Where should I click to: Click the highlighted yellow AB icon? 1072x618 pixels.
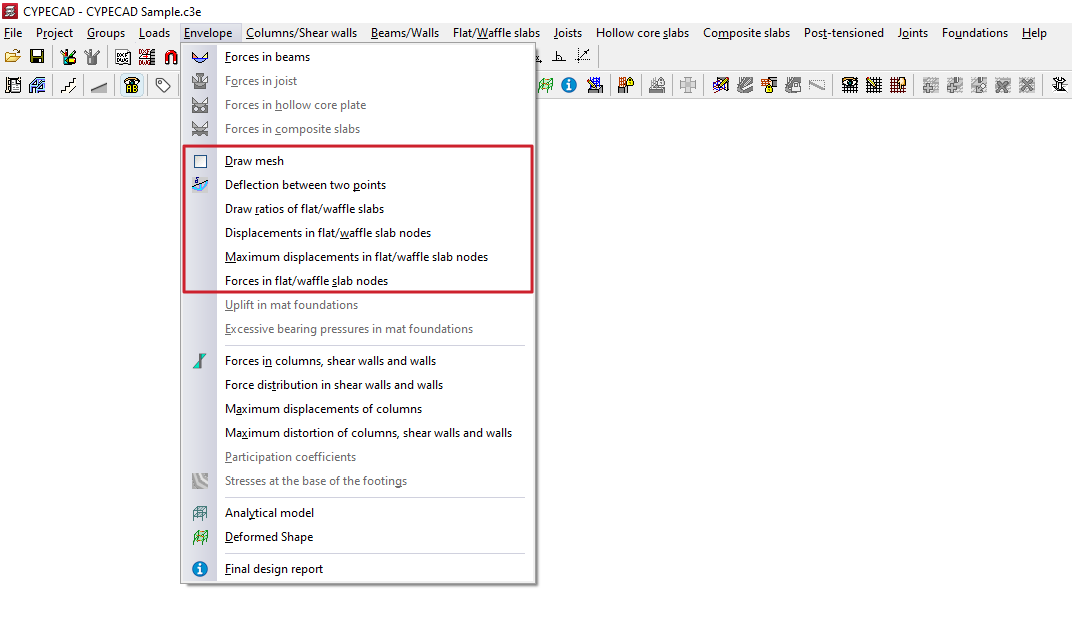(131, 85)
